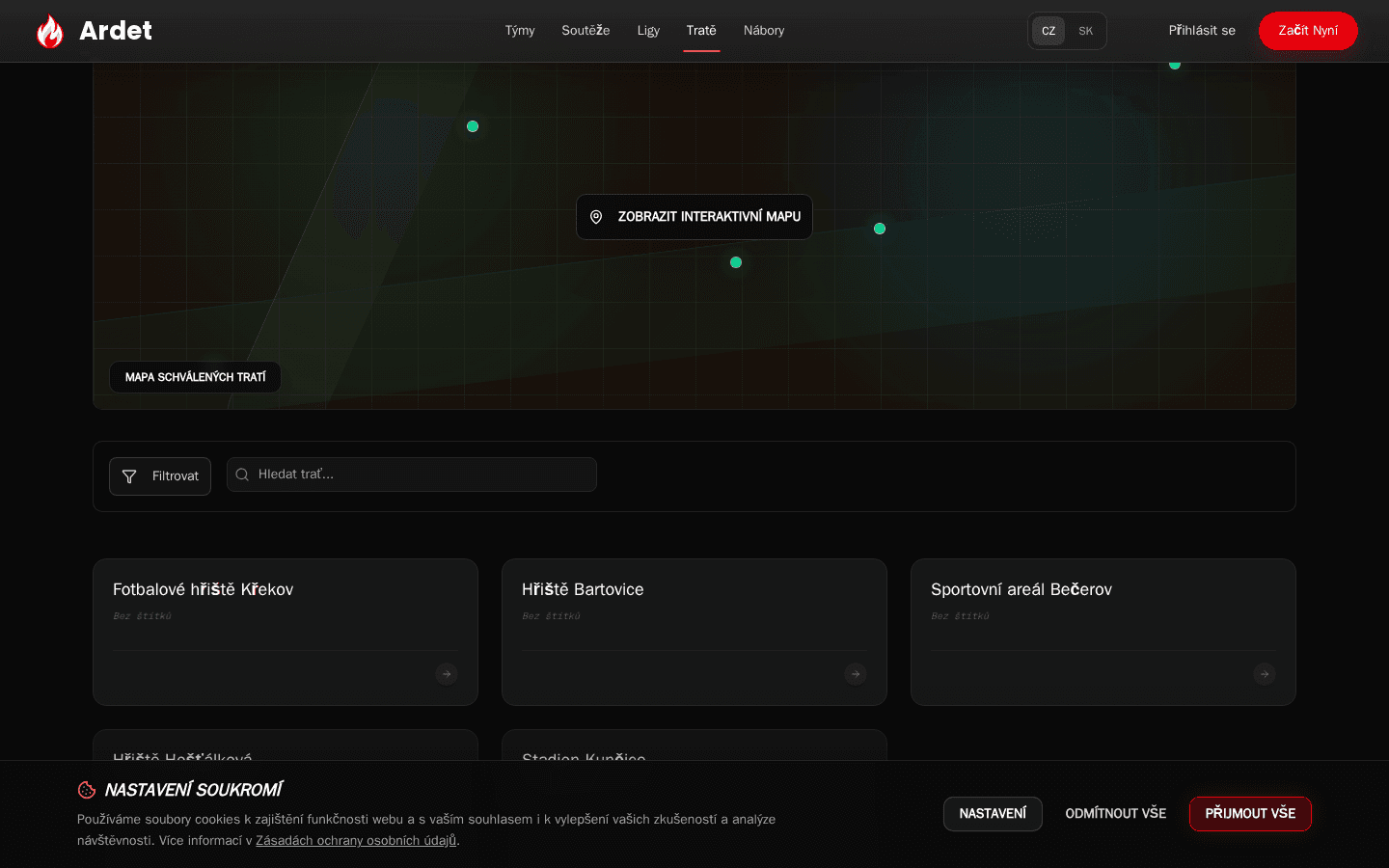The image size is (1389, 868).
Task: Accept all cookies with Přijmout vše
Action: (1250, 814)
